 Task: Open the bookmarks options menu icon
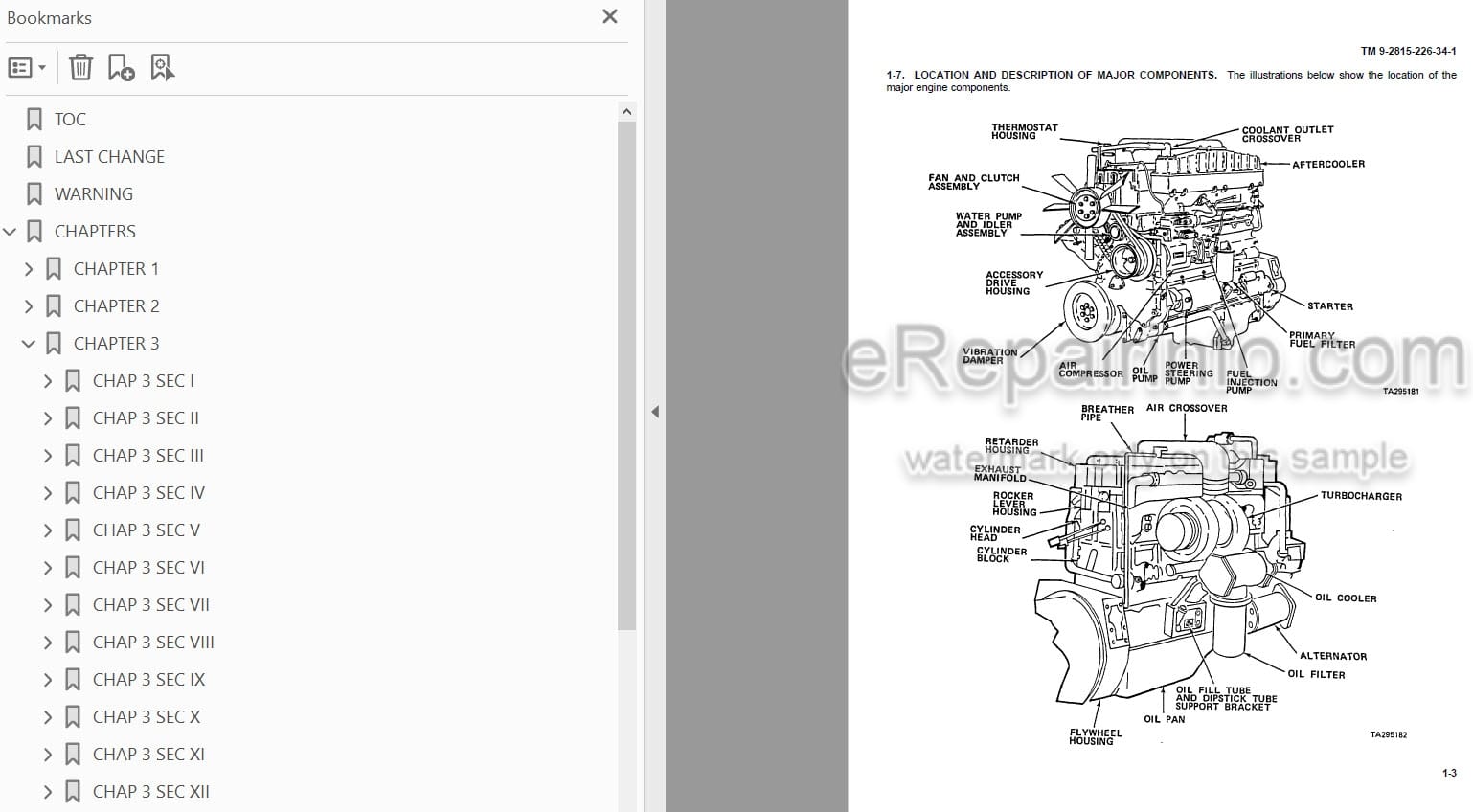[x=27, y=68]
